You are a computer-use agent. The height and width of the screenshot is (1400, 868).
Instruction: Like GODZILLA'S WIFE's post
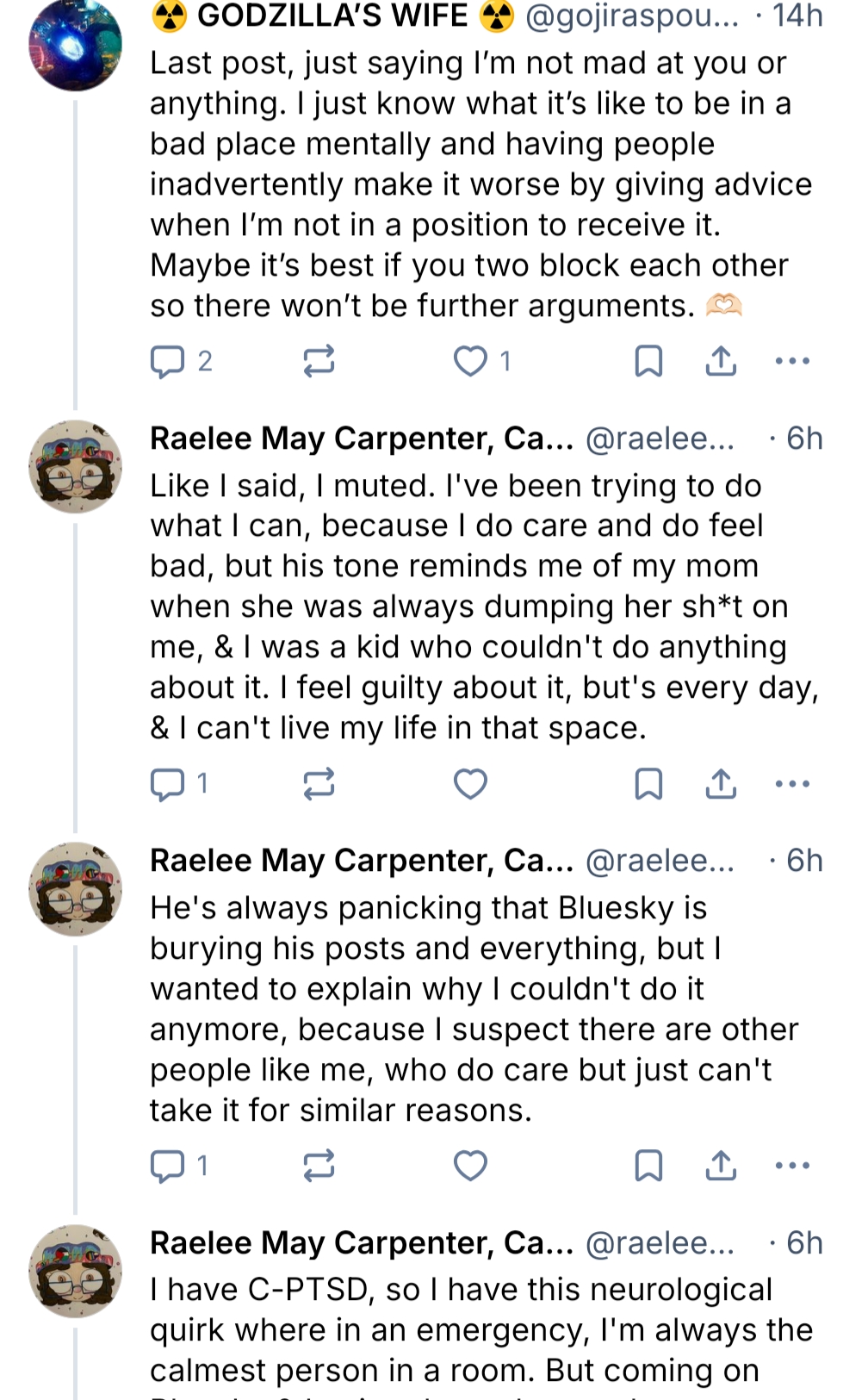click(x=470, y=361)
